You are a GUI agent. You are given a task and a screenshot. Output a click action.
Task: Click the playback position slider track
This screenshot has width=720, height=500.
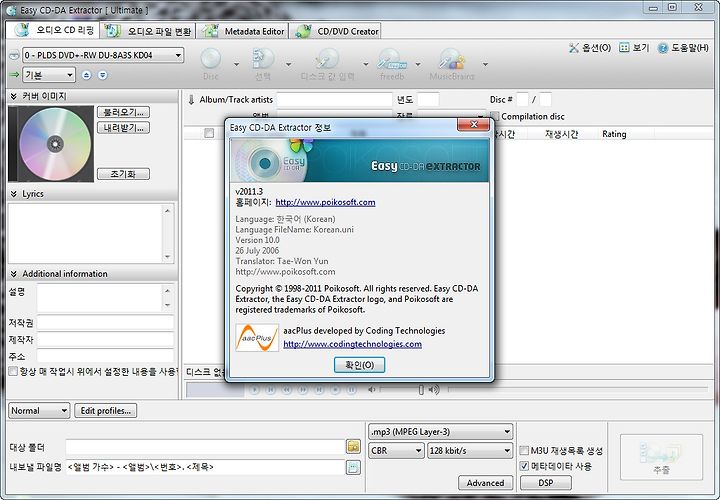pos(577,389)
